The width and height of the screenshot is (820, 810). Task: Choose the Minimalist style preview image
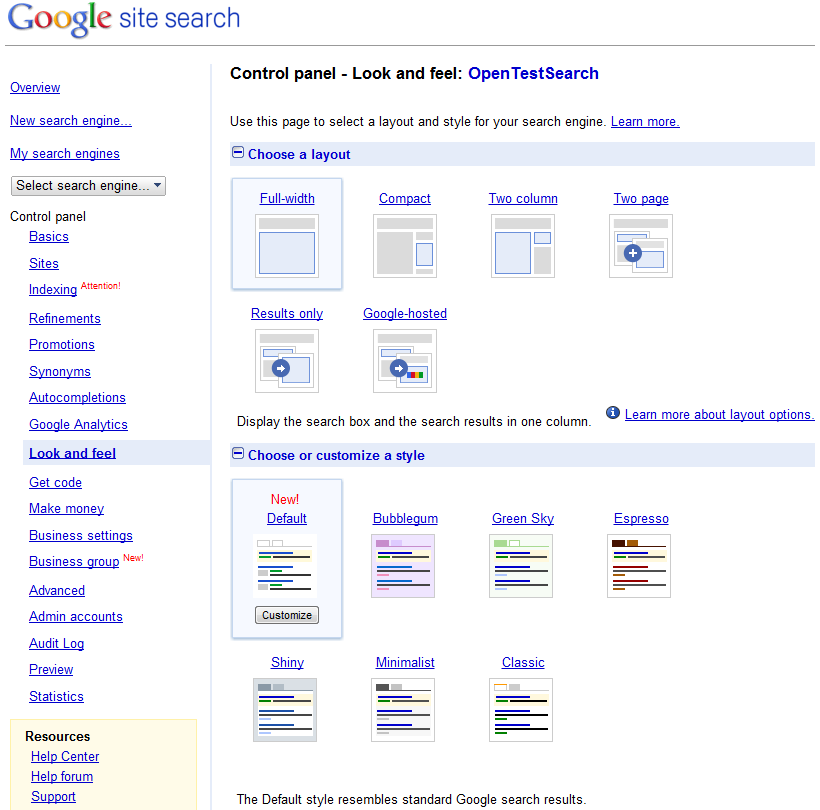tap(403, 710)
